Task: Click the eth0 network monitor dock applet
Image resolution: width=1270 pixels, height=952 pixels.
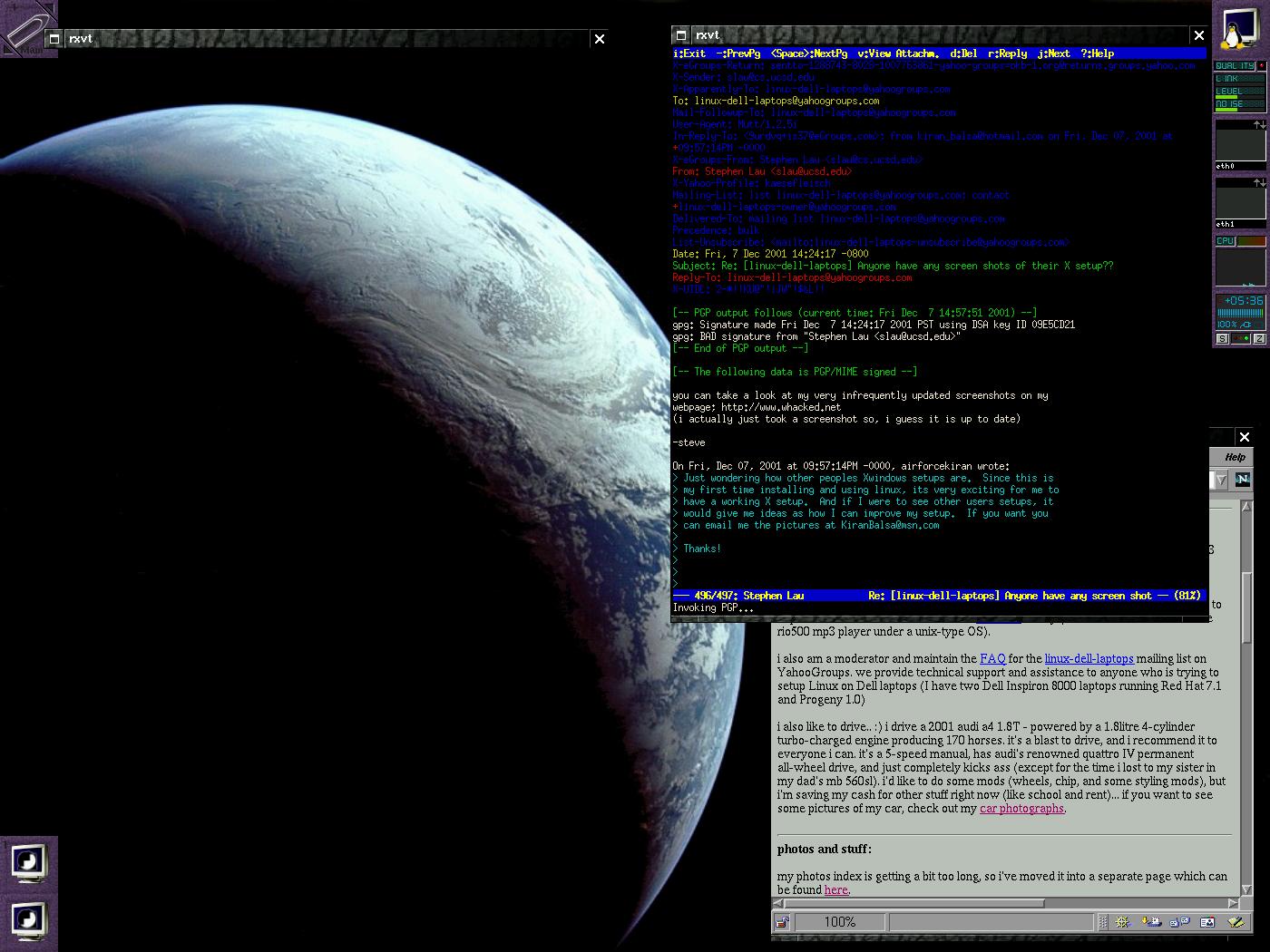Action: point(1240,145)
